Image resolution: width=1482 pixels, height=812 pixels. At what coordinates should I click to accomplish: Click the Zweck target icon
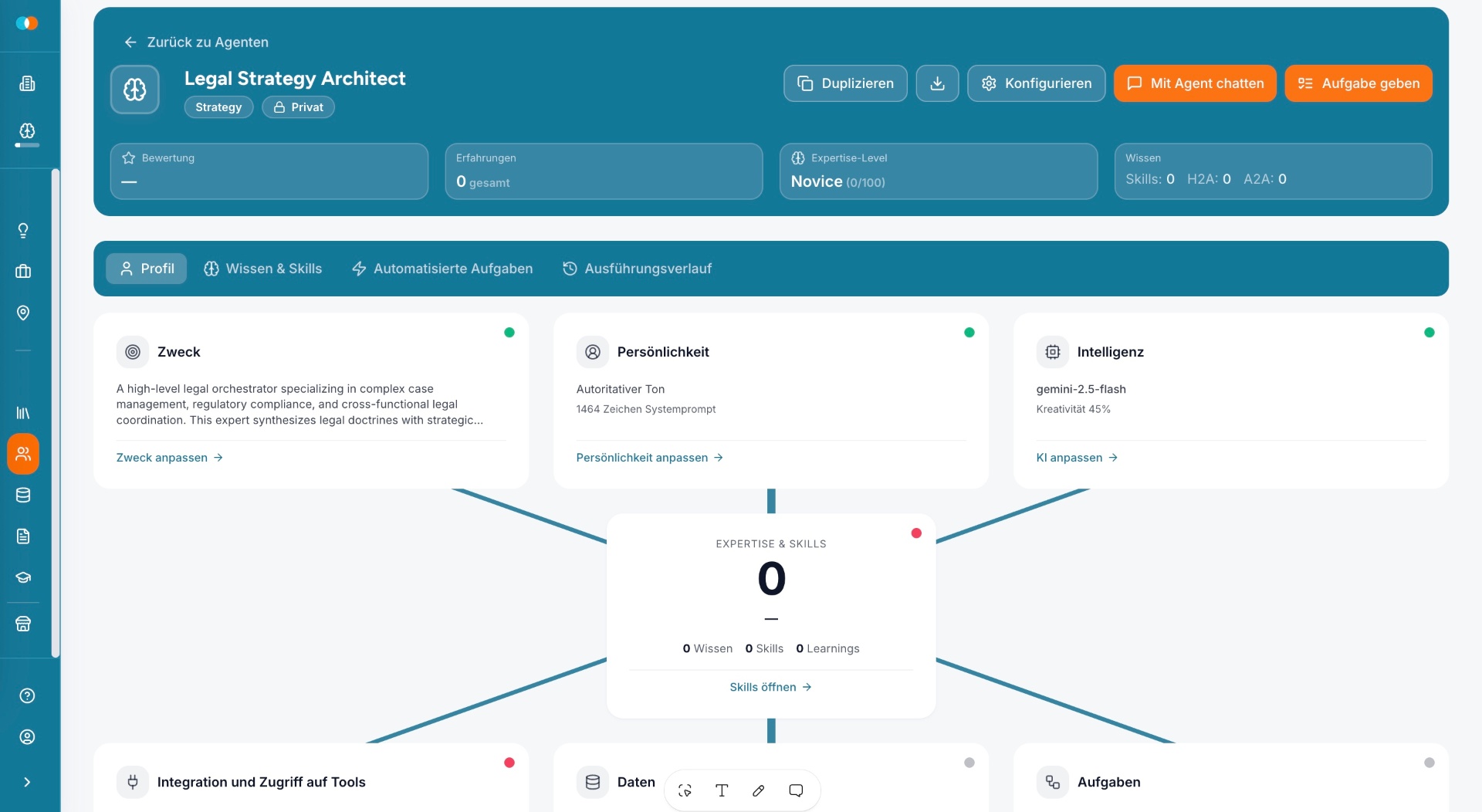[133, 352]
